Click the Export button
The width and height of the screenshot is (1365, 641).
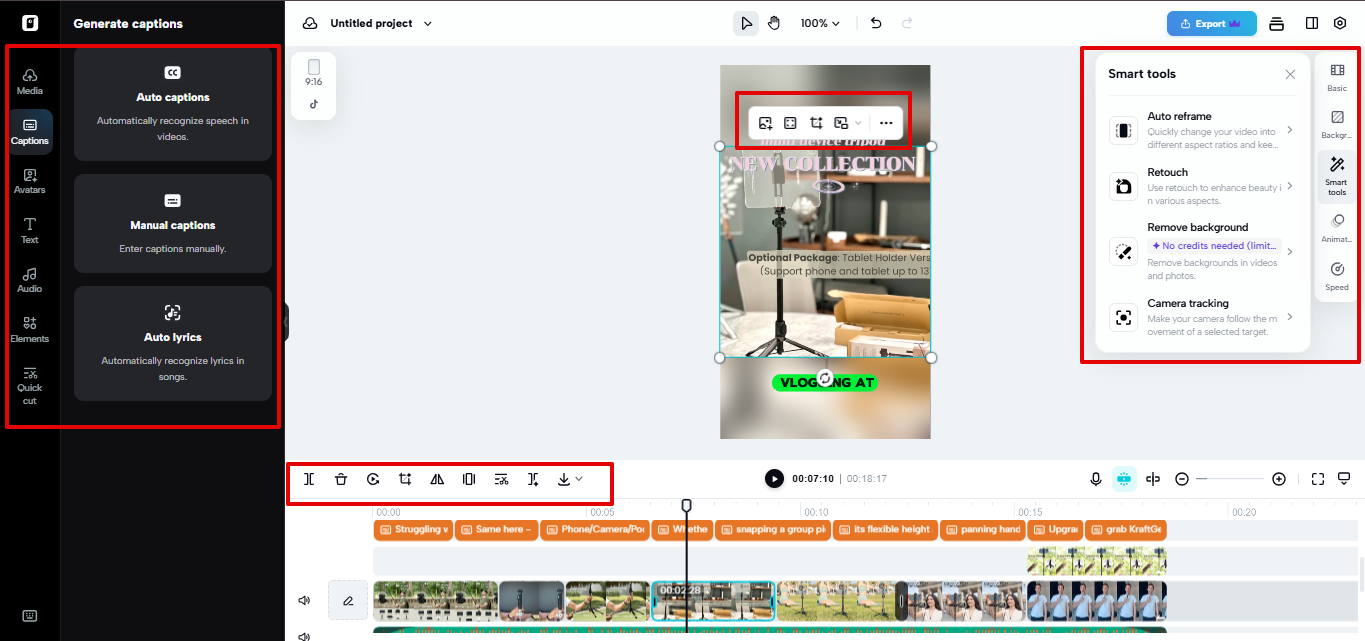[x=1211, y=22]
